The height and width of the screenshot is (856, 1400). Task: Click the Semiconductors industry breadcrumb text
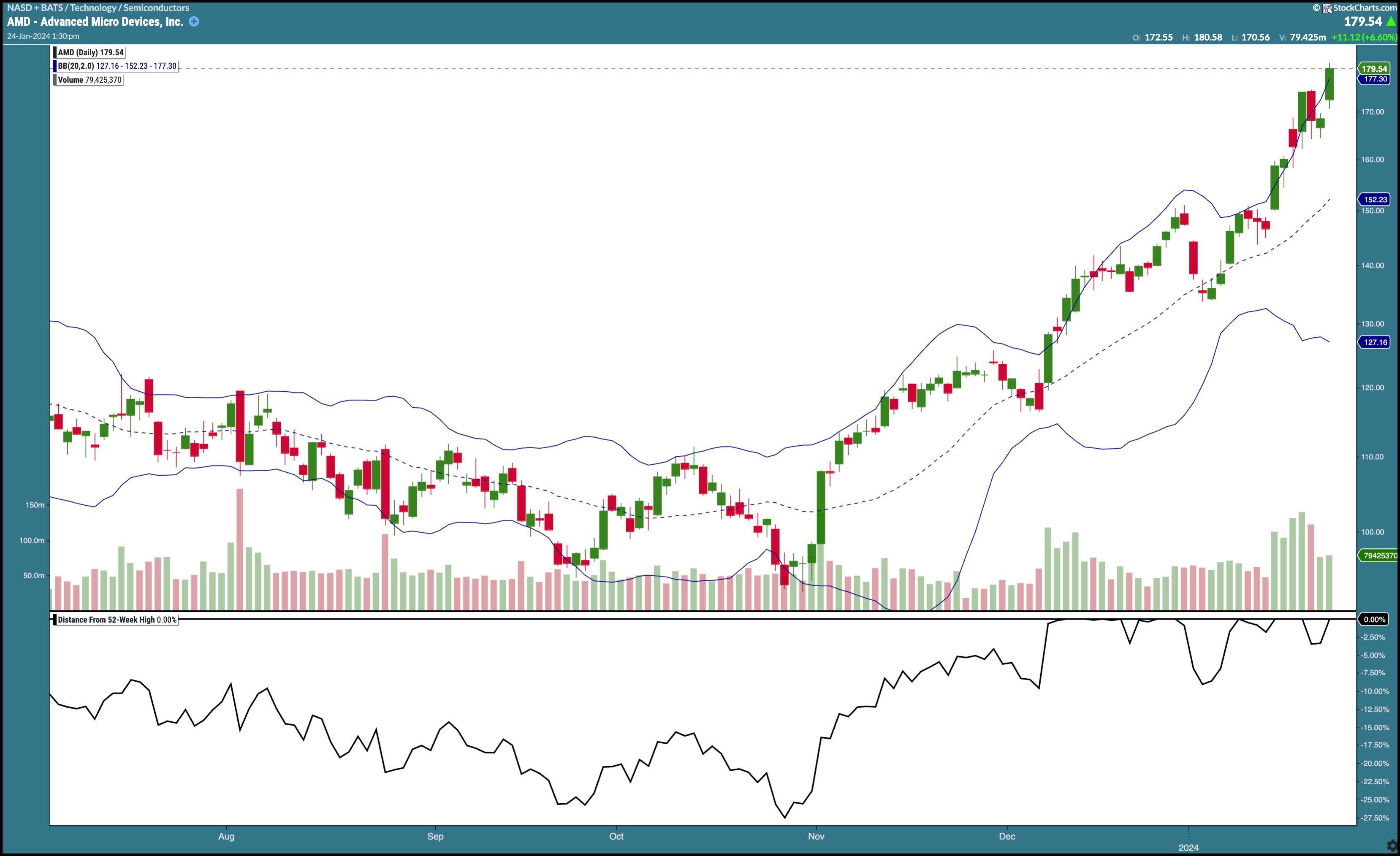(x=156, y=8)
